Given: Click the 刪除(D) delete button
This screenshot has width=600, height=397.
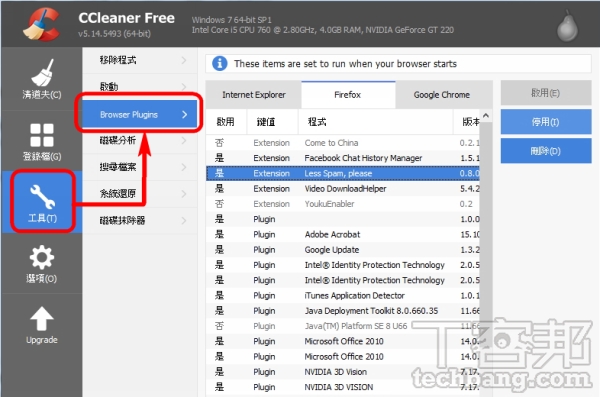Looking at the screenshot, I should (546, 151).
